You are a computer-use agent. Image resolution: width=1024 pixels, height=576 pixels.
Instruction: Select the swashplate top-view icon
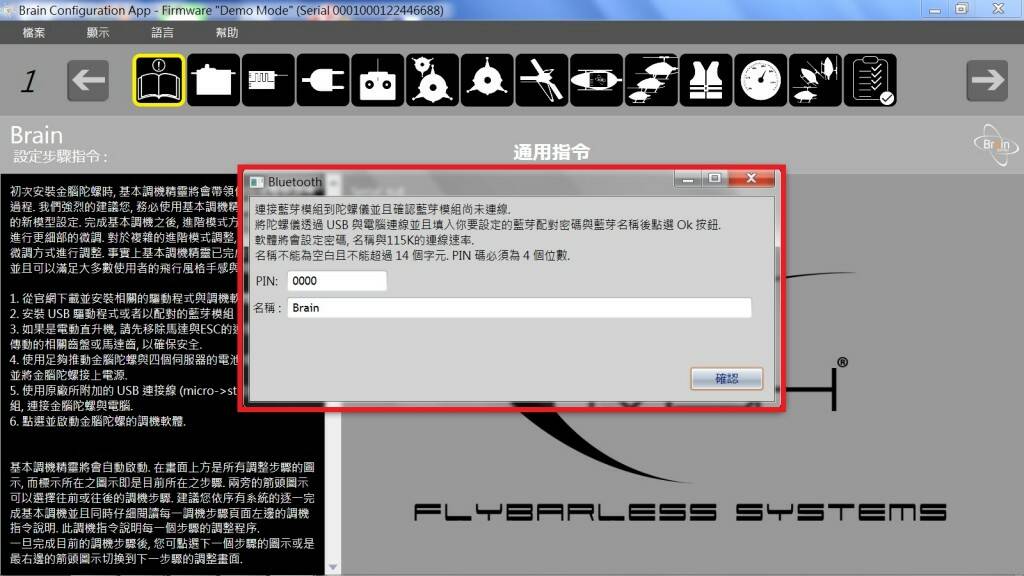pos(487,81)
